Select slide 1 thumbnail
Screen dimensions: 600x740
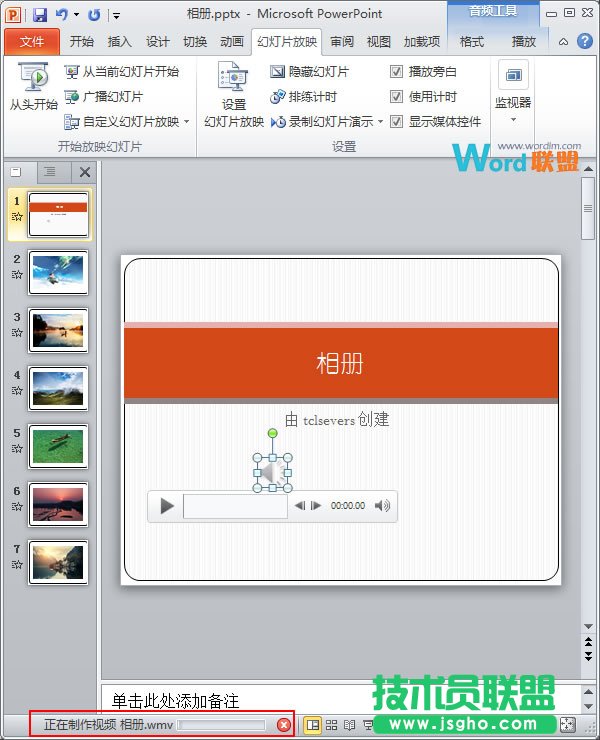(58, 214)
